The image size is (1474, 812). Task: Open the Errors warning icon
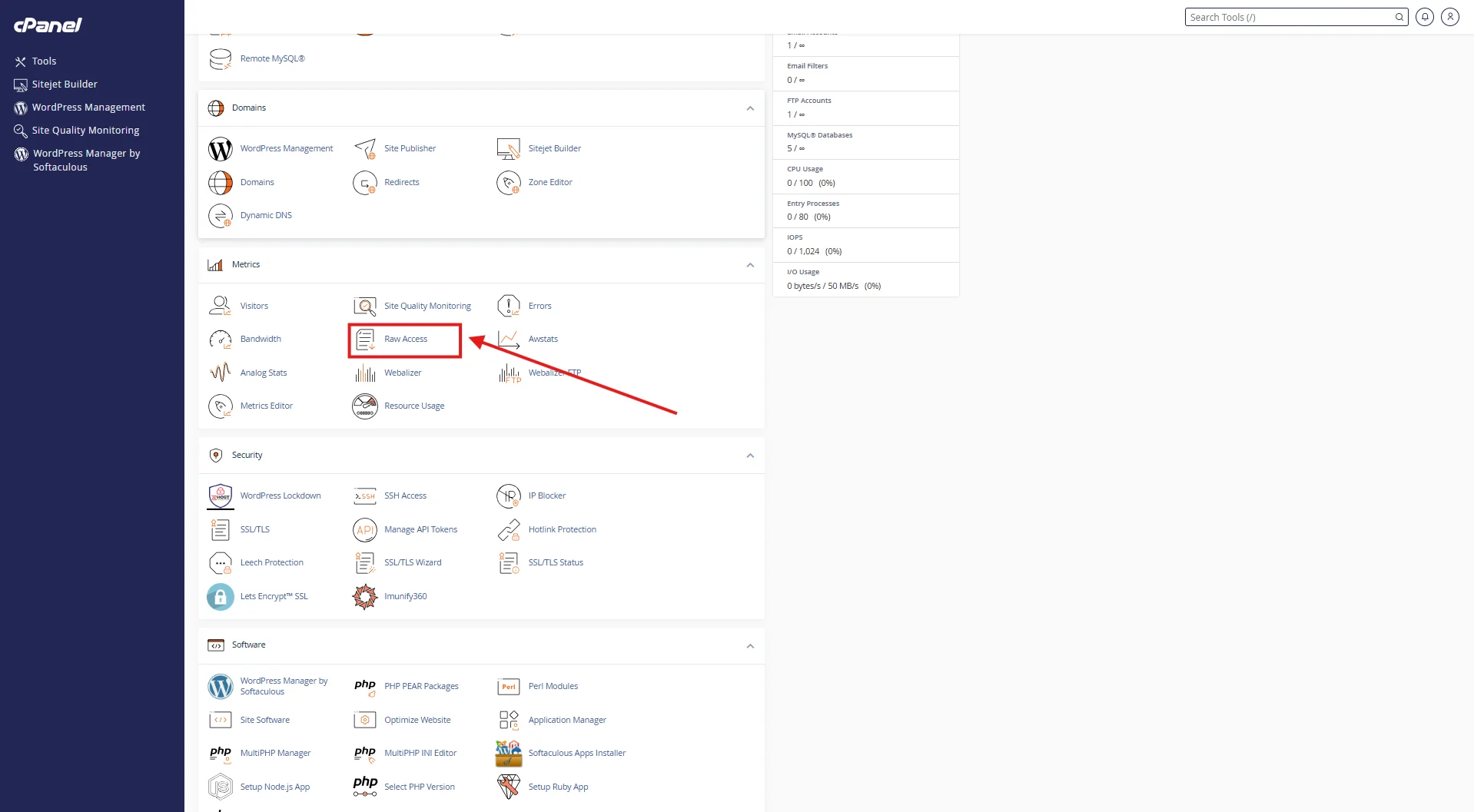[x=509, y=306]
